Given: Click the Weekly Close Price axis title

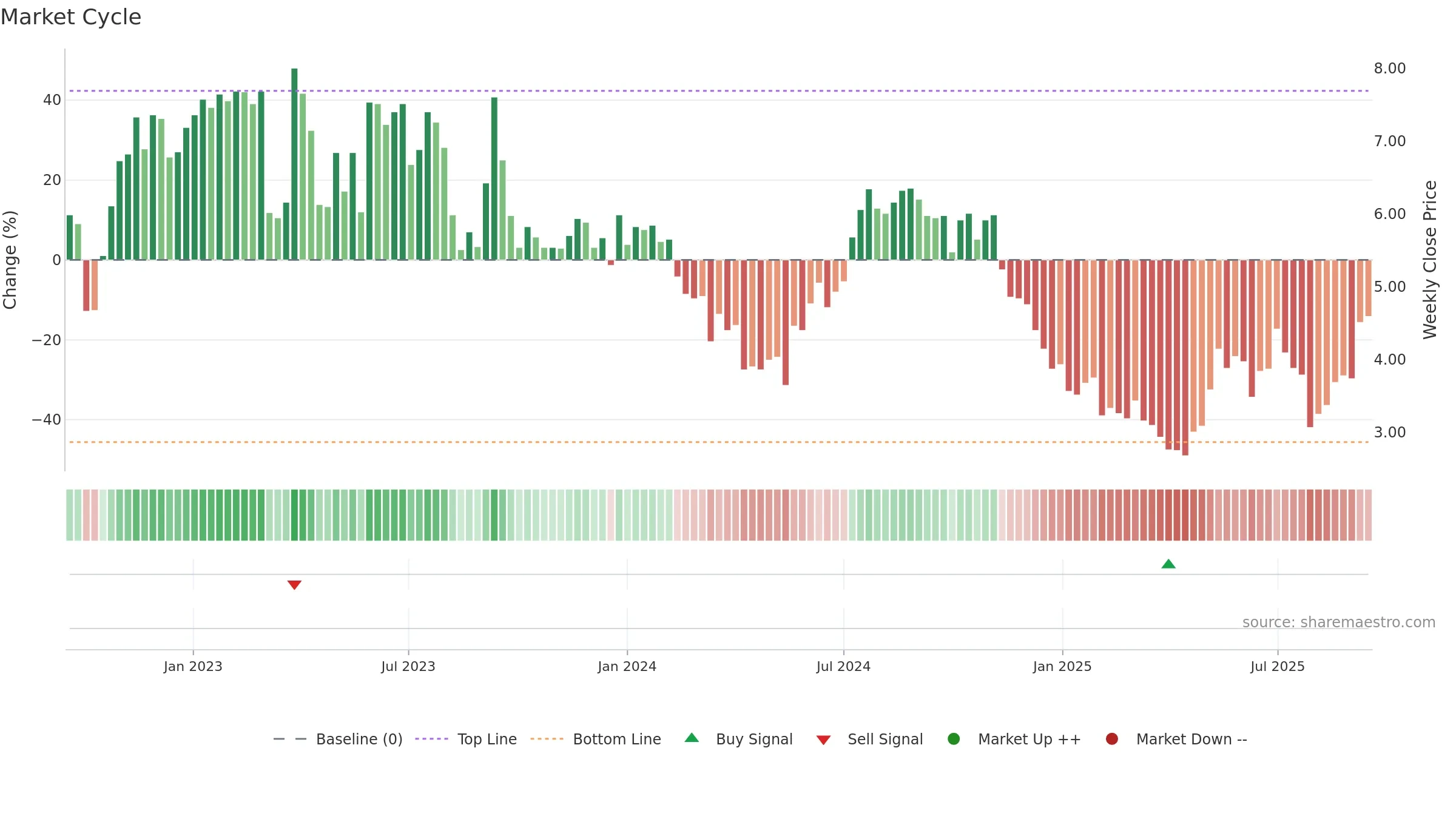Looking at the screenshot, I should 1430,260.
